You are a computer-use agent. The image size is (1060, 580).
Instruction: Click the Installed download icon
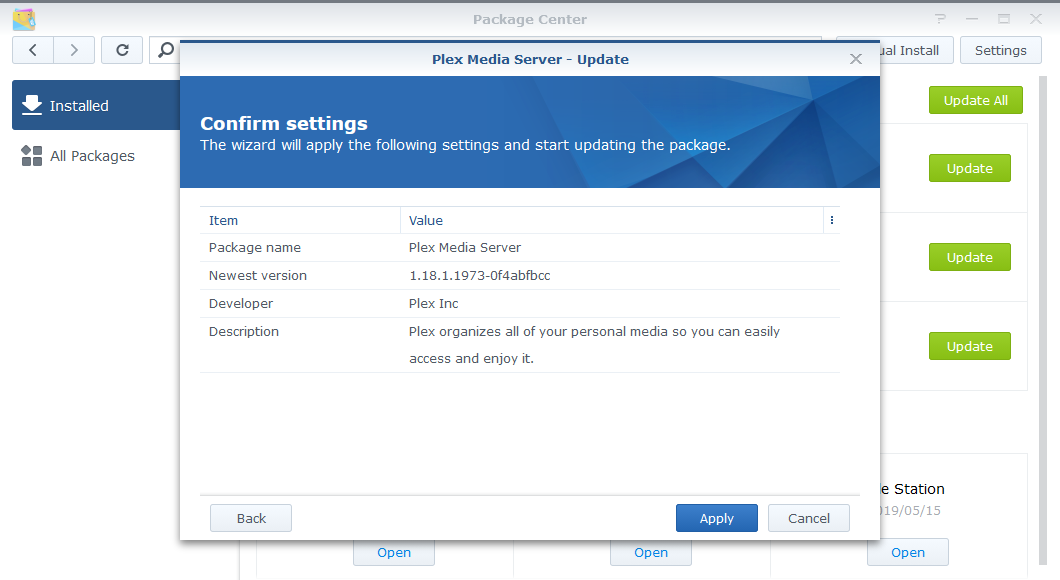[32, 105]
